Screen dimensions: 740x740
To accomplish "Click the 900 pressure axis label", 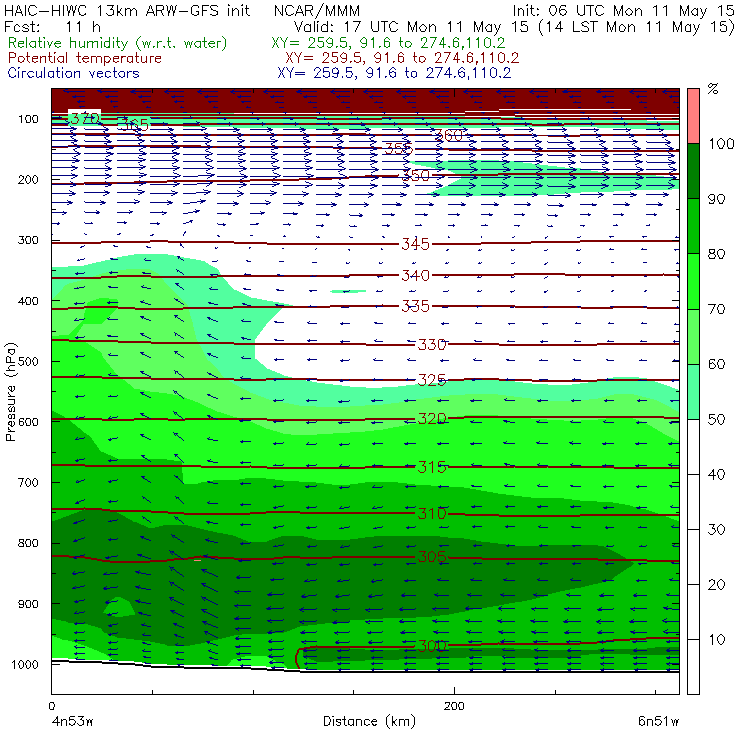I will point(28,604).
